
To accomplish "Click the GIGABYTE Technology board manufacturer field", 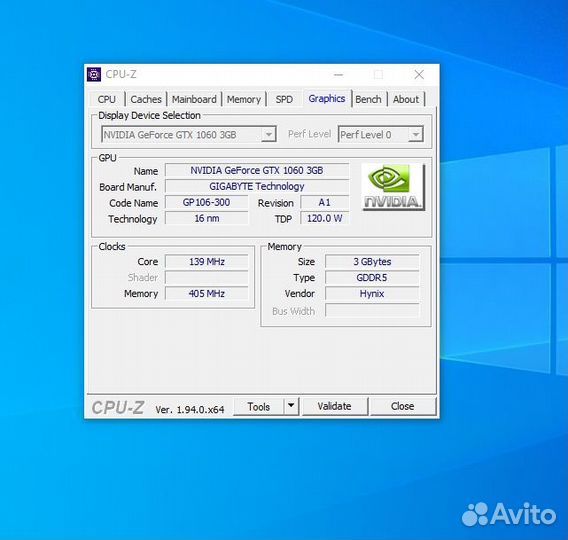I will (257, 186).
